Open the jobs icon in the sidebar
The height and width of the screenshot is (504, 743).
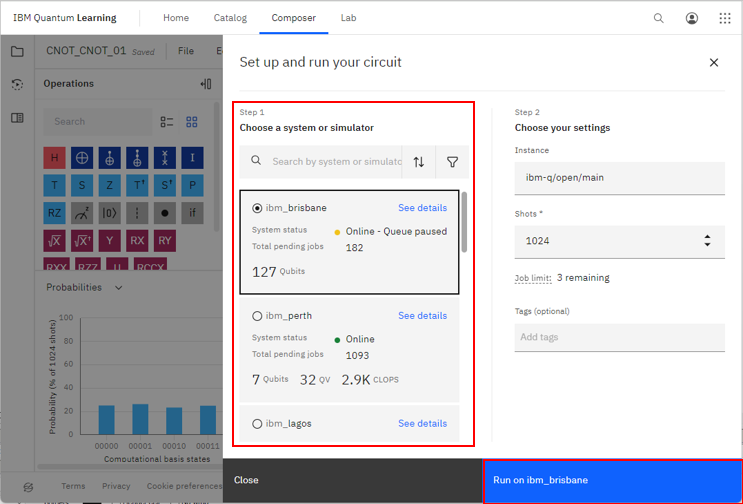click(17, 84)
